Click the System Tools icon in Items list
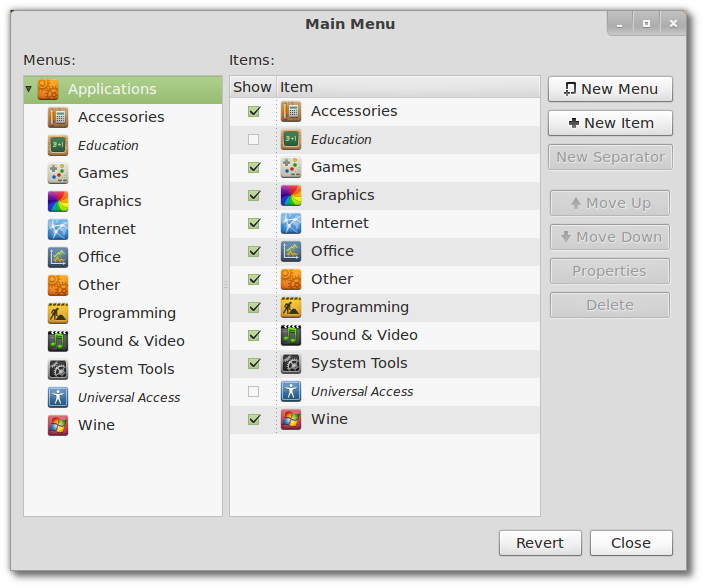 tap(291, 363)
